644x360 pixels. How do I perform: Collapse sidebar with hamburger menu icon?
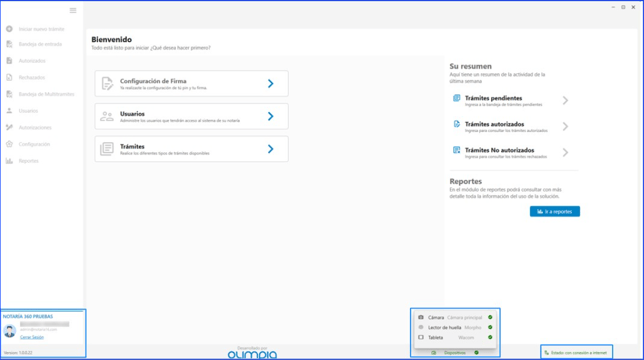[x=73, y=10]
